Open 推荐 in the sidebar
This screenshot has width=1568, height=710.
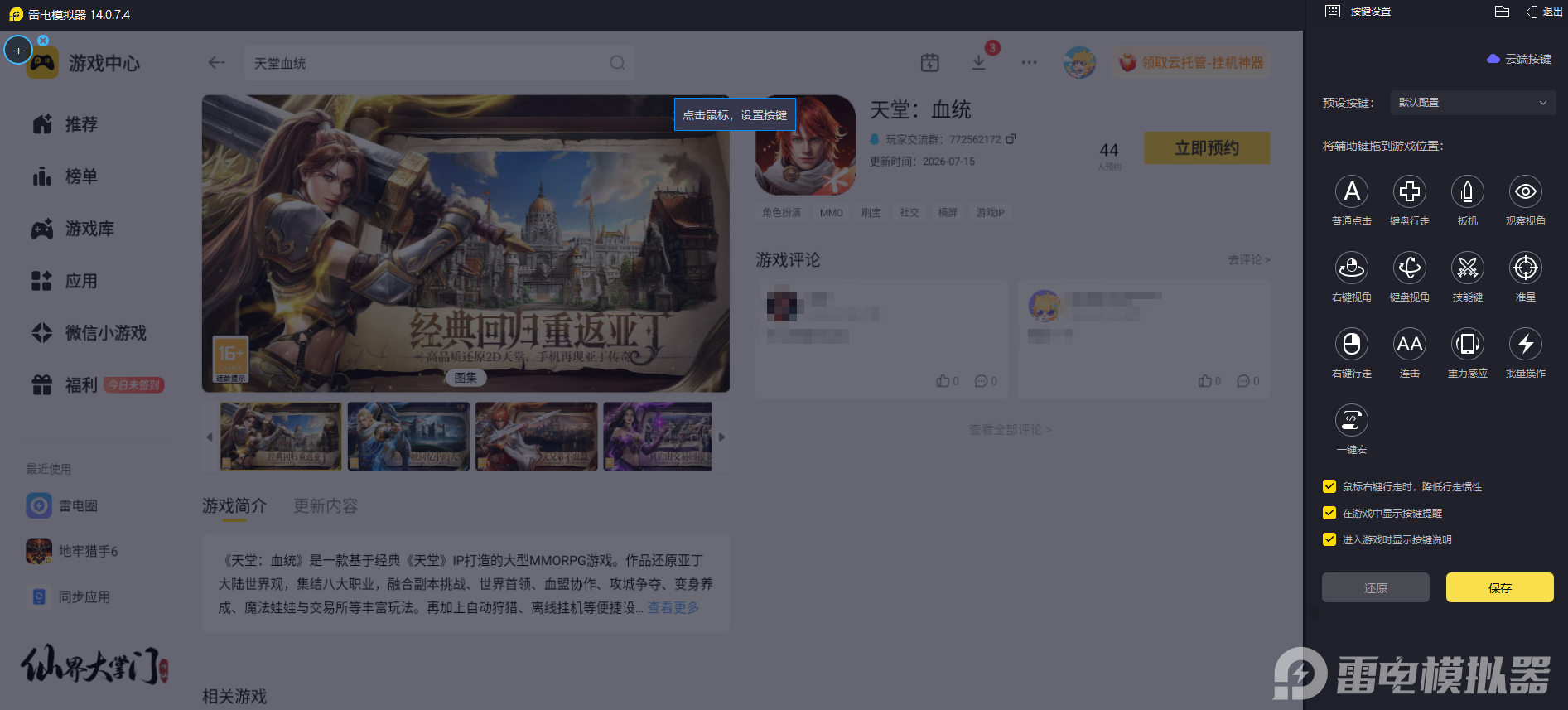[x=65, y=124]
